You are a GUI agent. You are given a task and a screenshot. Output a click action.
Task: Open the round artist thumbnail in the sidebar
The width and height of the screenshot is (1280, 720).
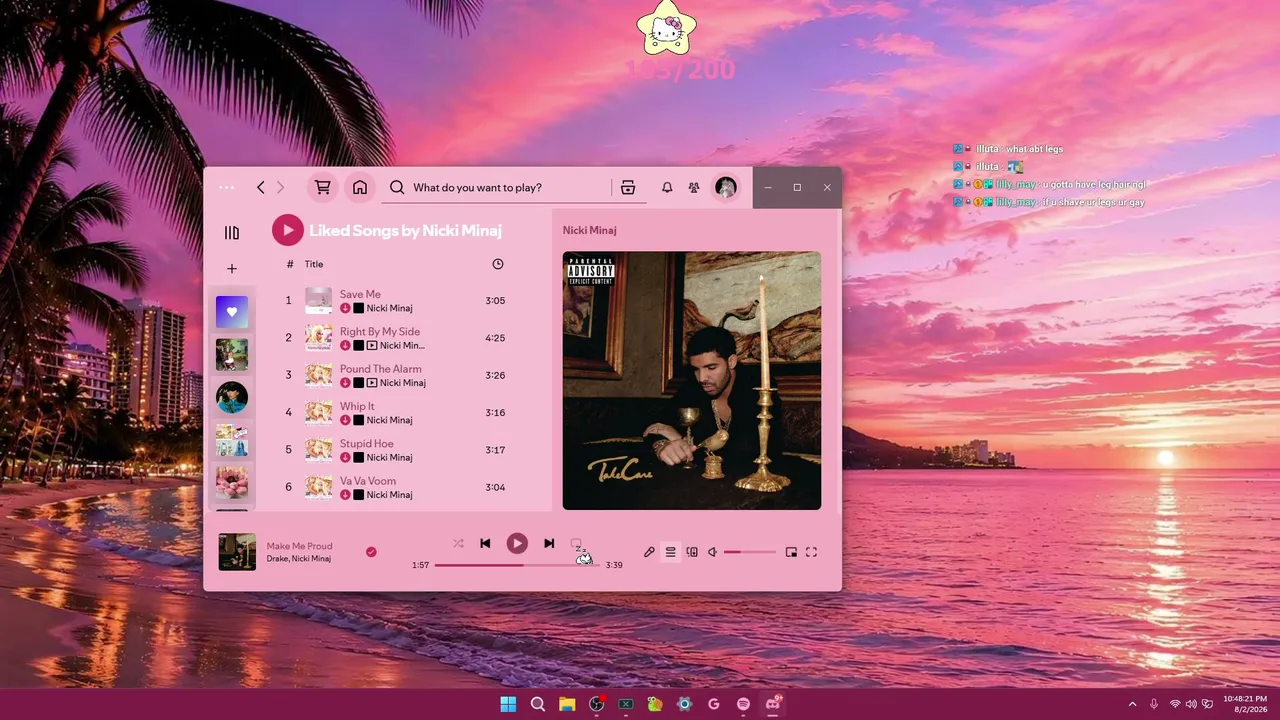pyautogui.click(x=232, y=397)
